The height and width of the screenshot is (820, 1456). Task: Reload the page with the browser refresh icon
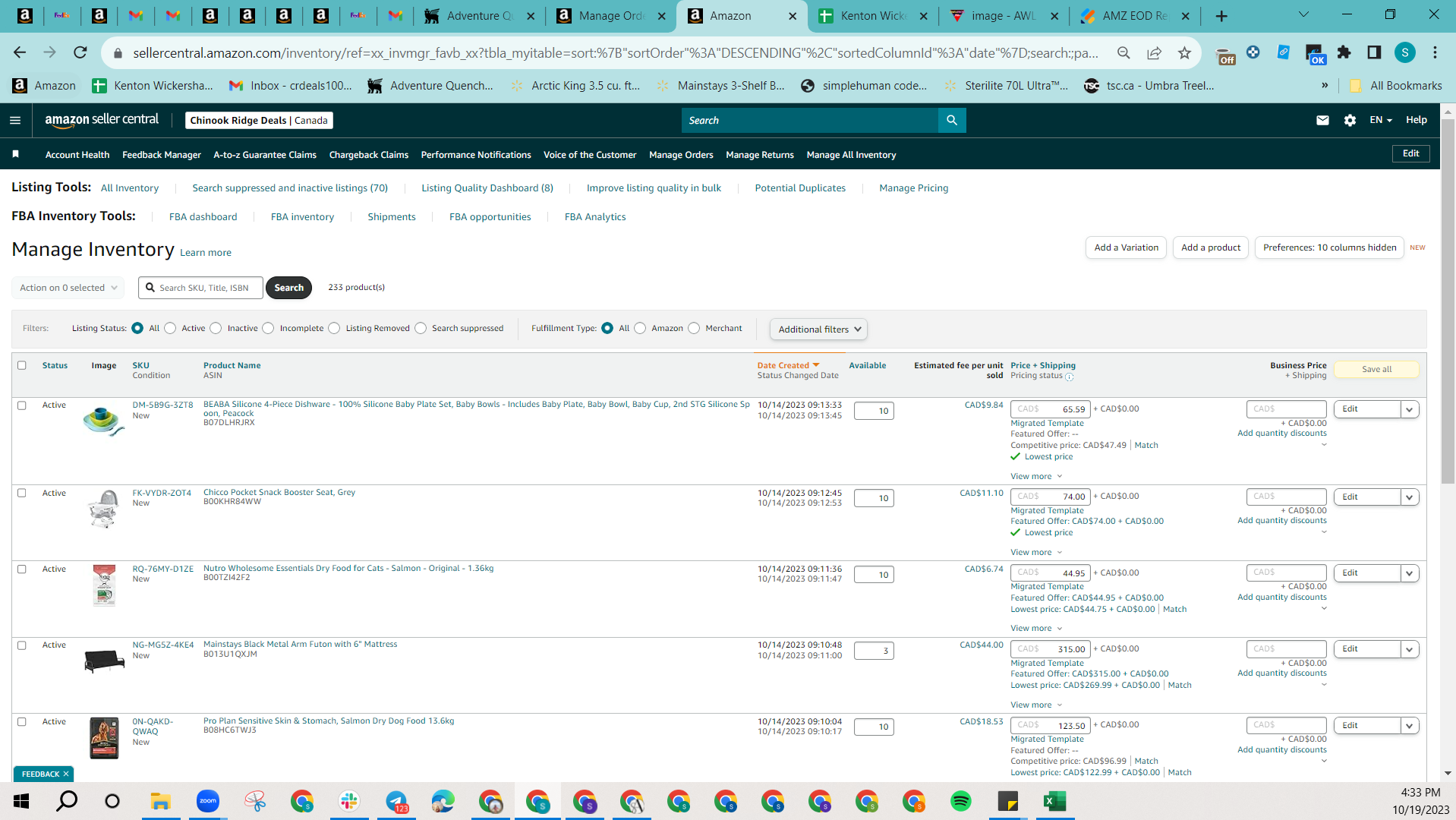pyautogui.click(x=80, y=52)
